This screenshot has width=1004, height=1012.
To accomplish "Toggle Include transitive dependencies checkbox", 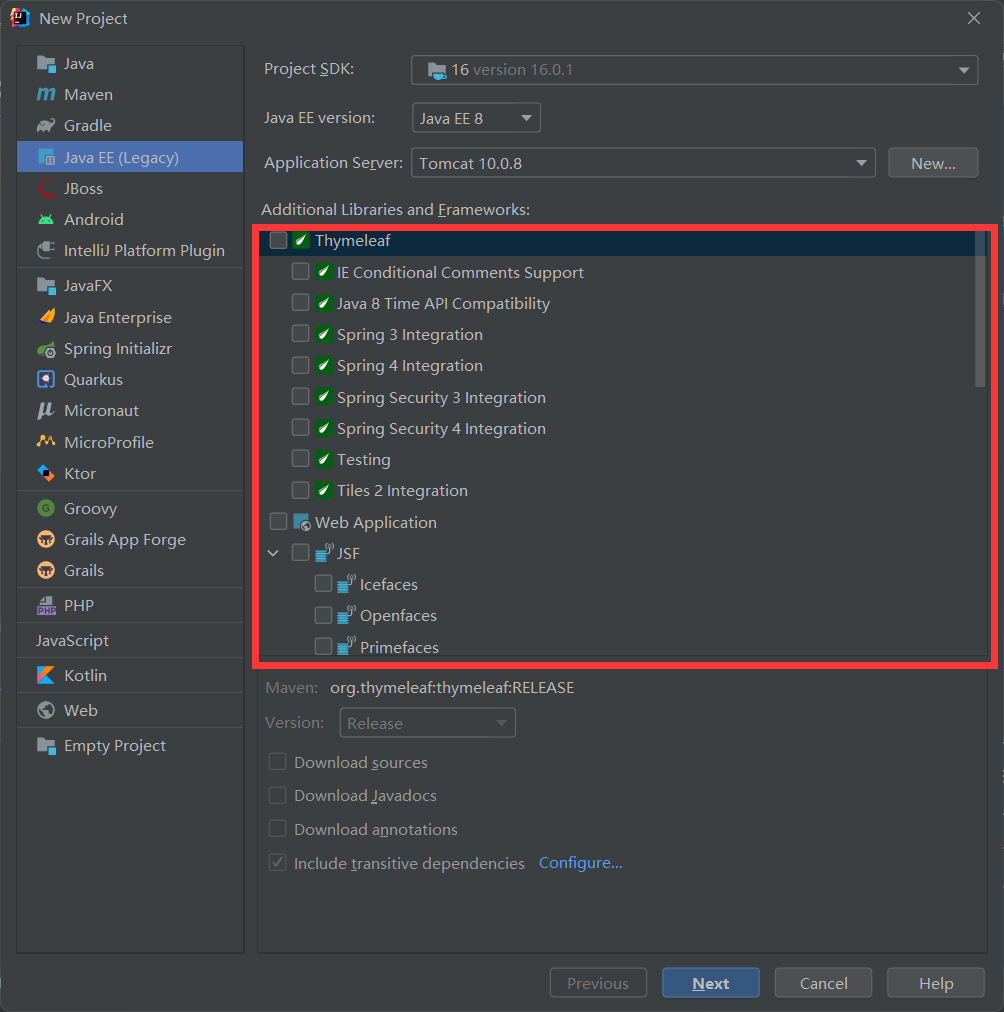I will (277, 862).
